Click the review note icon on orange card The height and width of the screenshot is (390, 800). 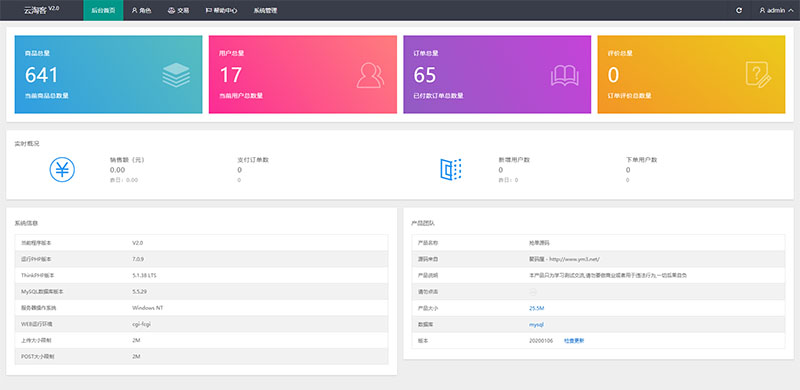tap(758, 75)
